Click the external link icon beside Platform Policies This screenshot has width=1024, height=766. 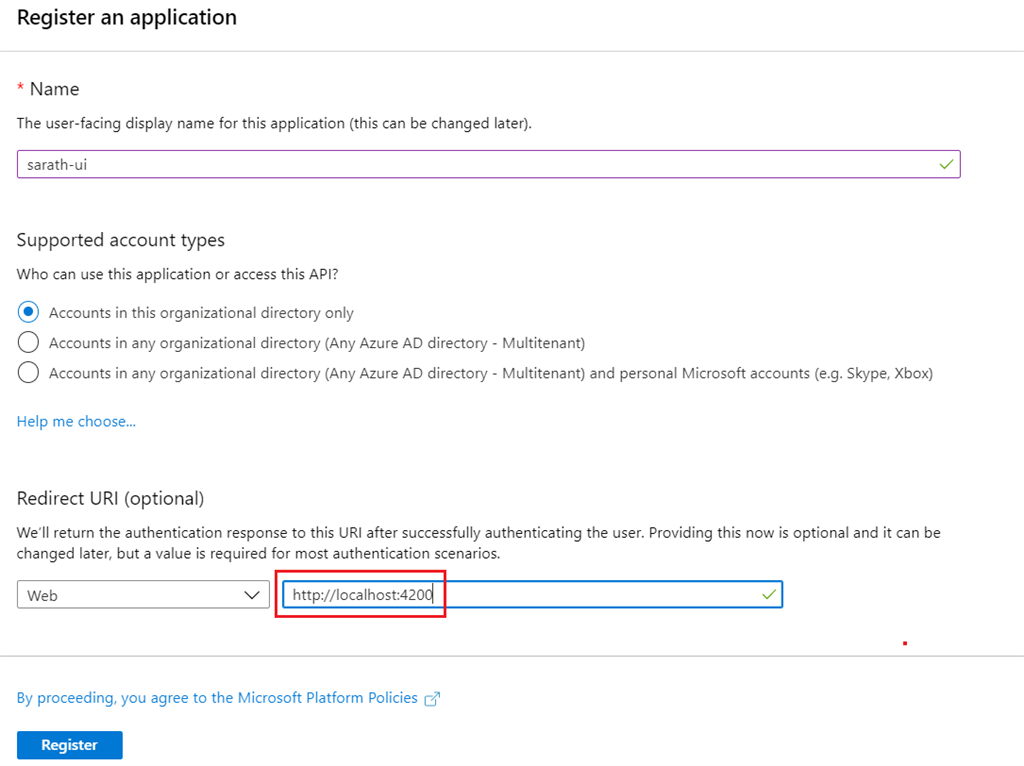(x=431, y=699)
